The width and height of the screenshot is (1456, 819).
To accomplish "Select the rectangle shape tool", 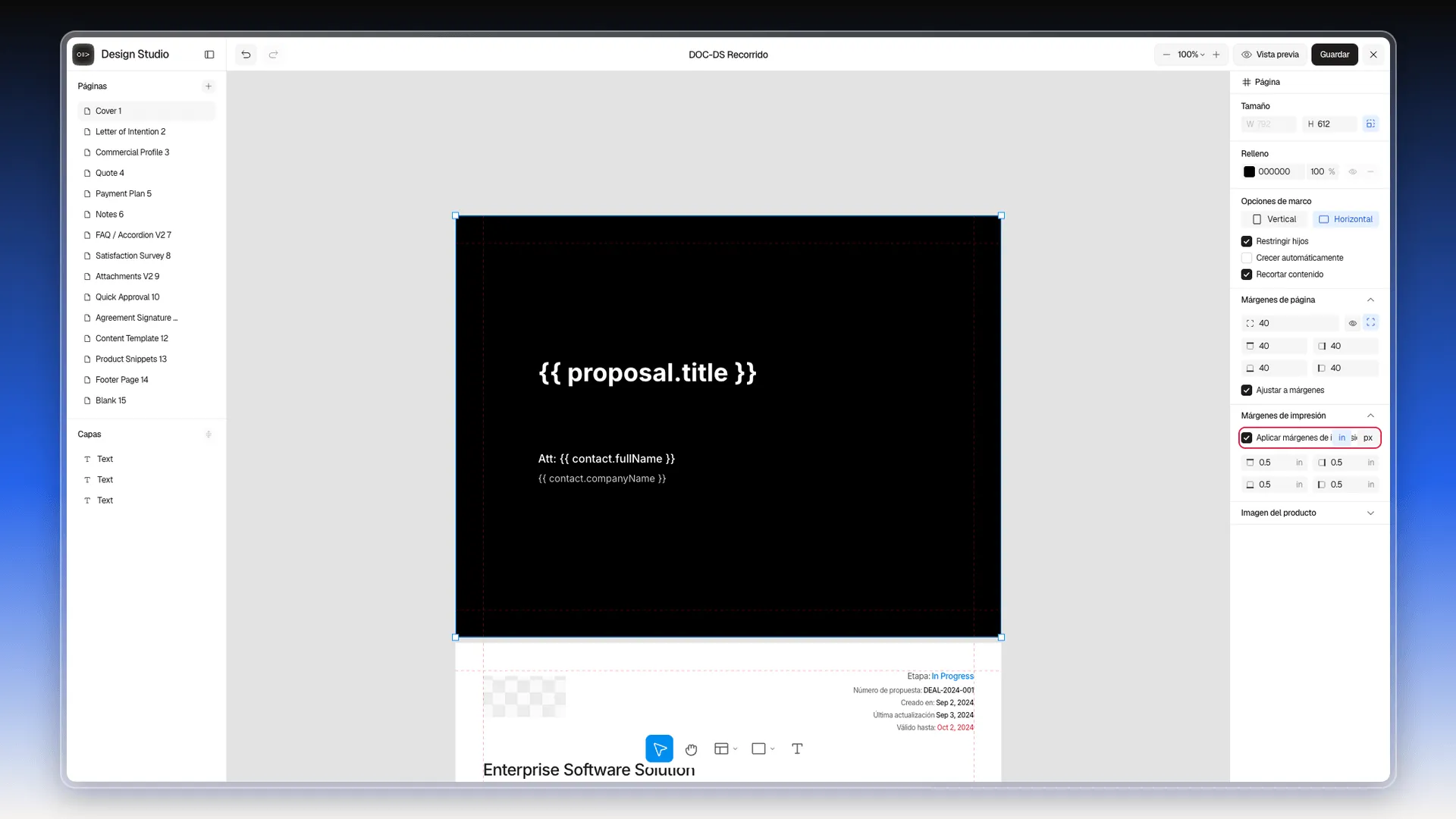I will coord(758,748).
